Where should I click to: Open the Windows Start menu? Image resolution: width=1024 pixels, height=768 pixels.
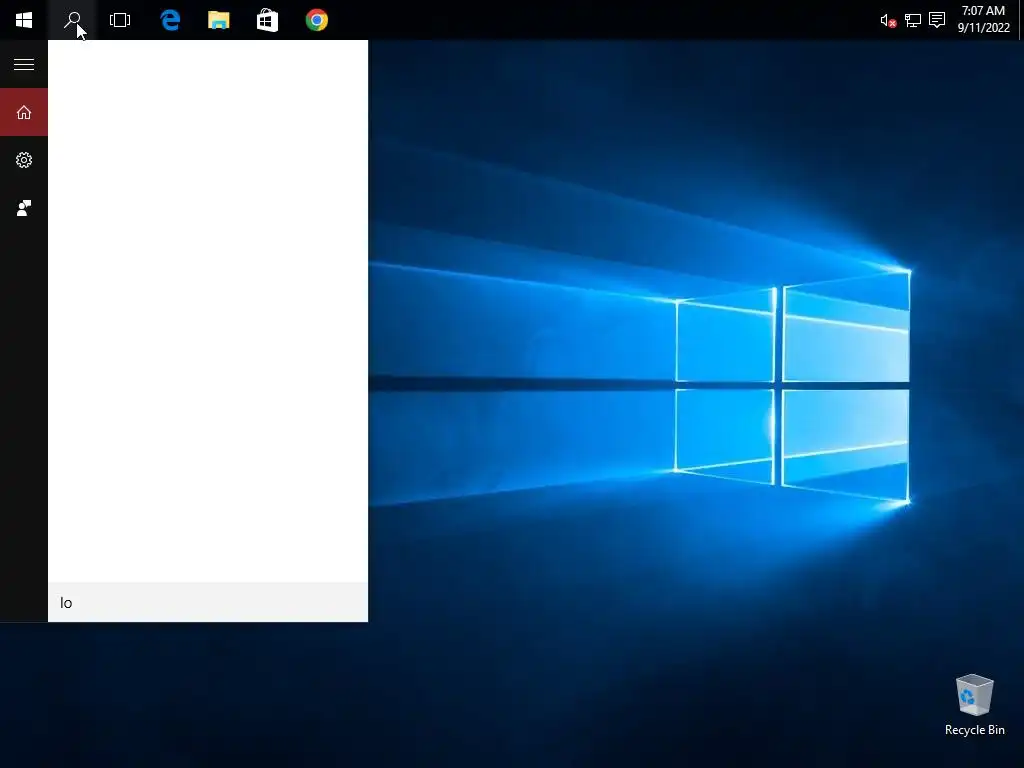(24, 20)
